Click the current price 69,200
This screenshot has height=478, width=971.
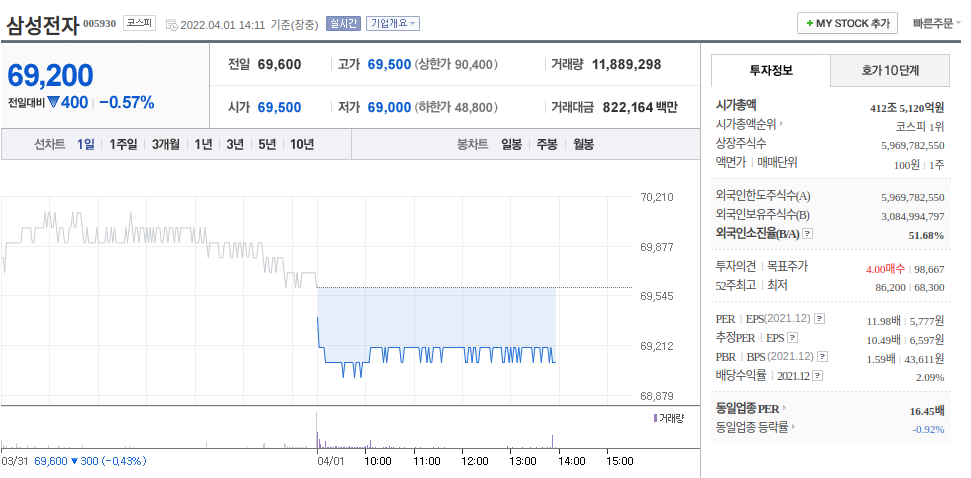(50, 76)
